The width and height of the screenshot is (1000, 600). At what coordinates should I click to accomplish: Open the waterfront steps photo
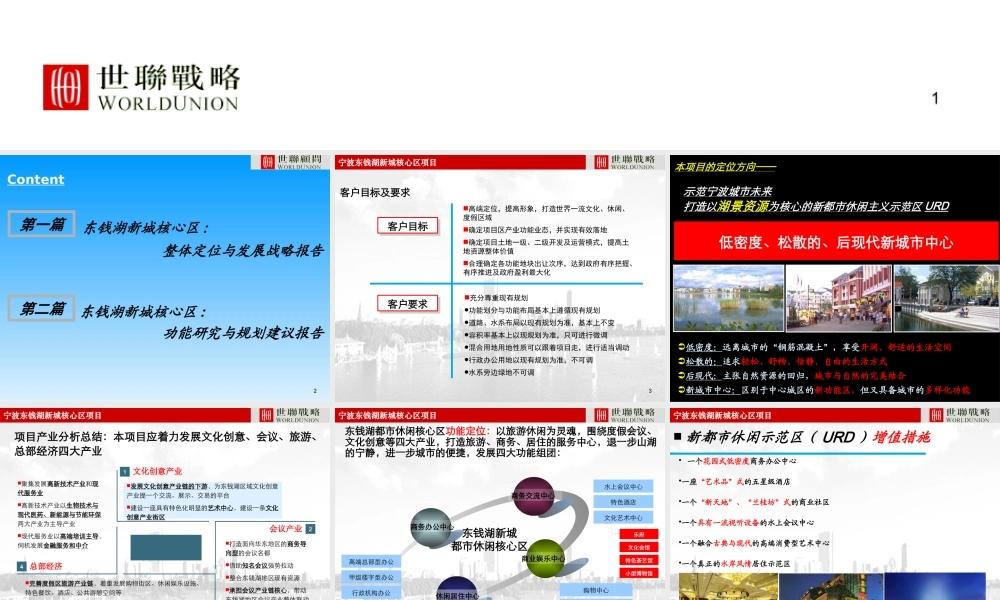(946, 298)
